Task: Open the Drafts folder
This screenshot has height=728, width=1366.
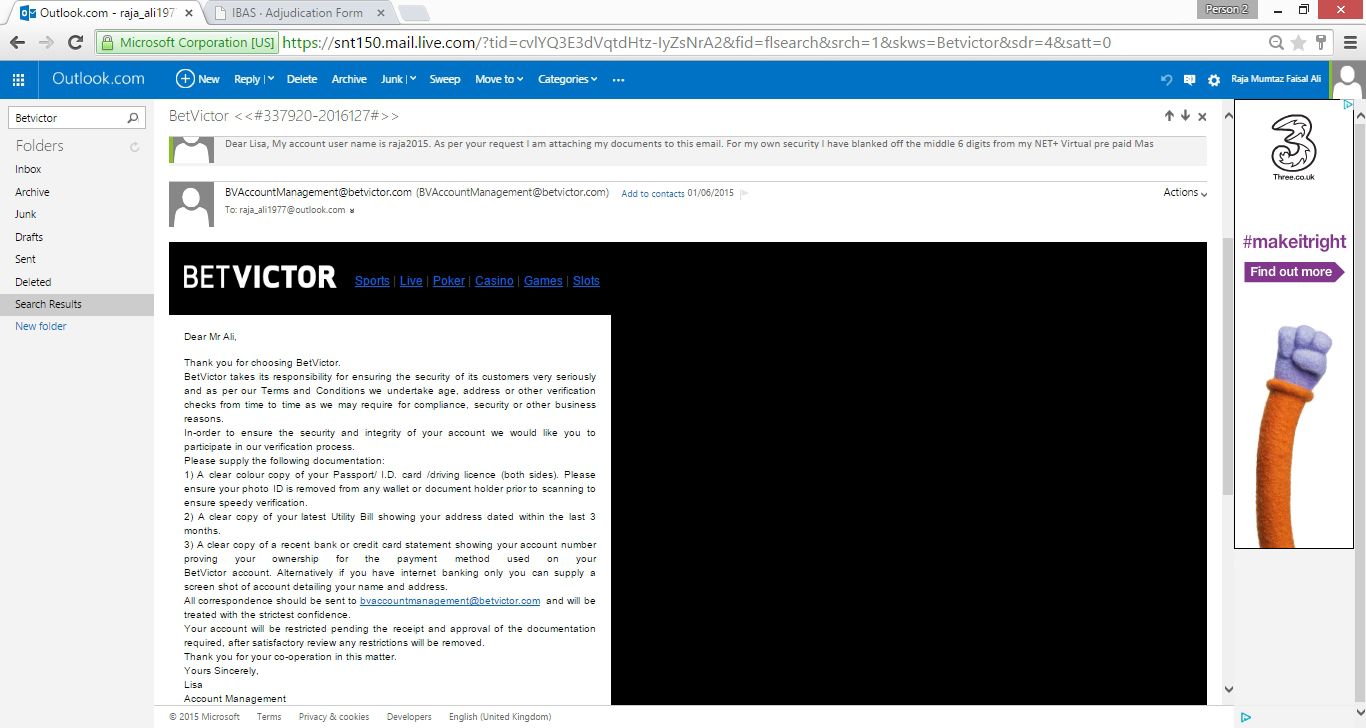Action: coord(29,237)
